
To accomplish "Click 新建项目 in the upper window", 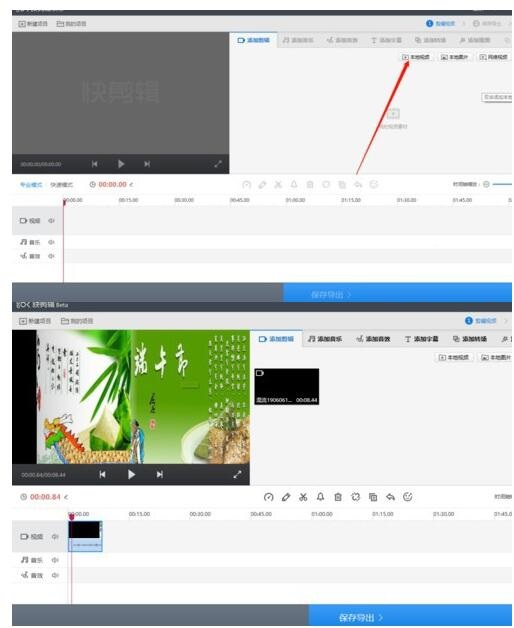I will point(33,24).
